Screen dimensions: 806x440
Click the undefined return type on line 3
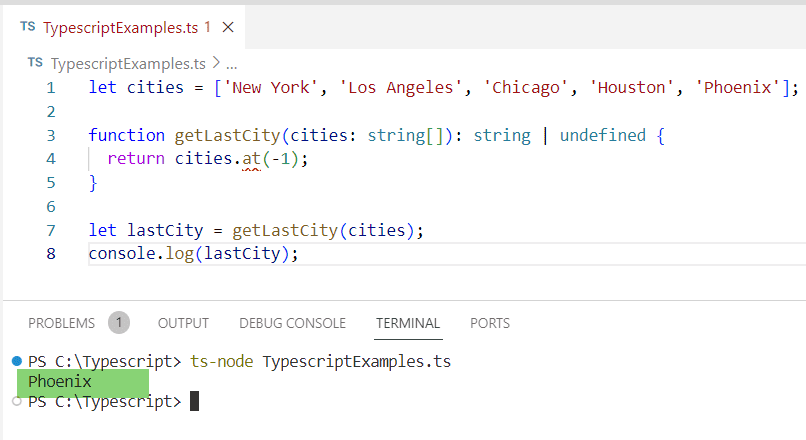click(602, 135)
